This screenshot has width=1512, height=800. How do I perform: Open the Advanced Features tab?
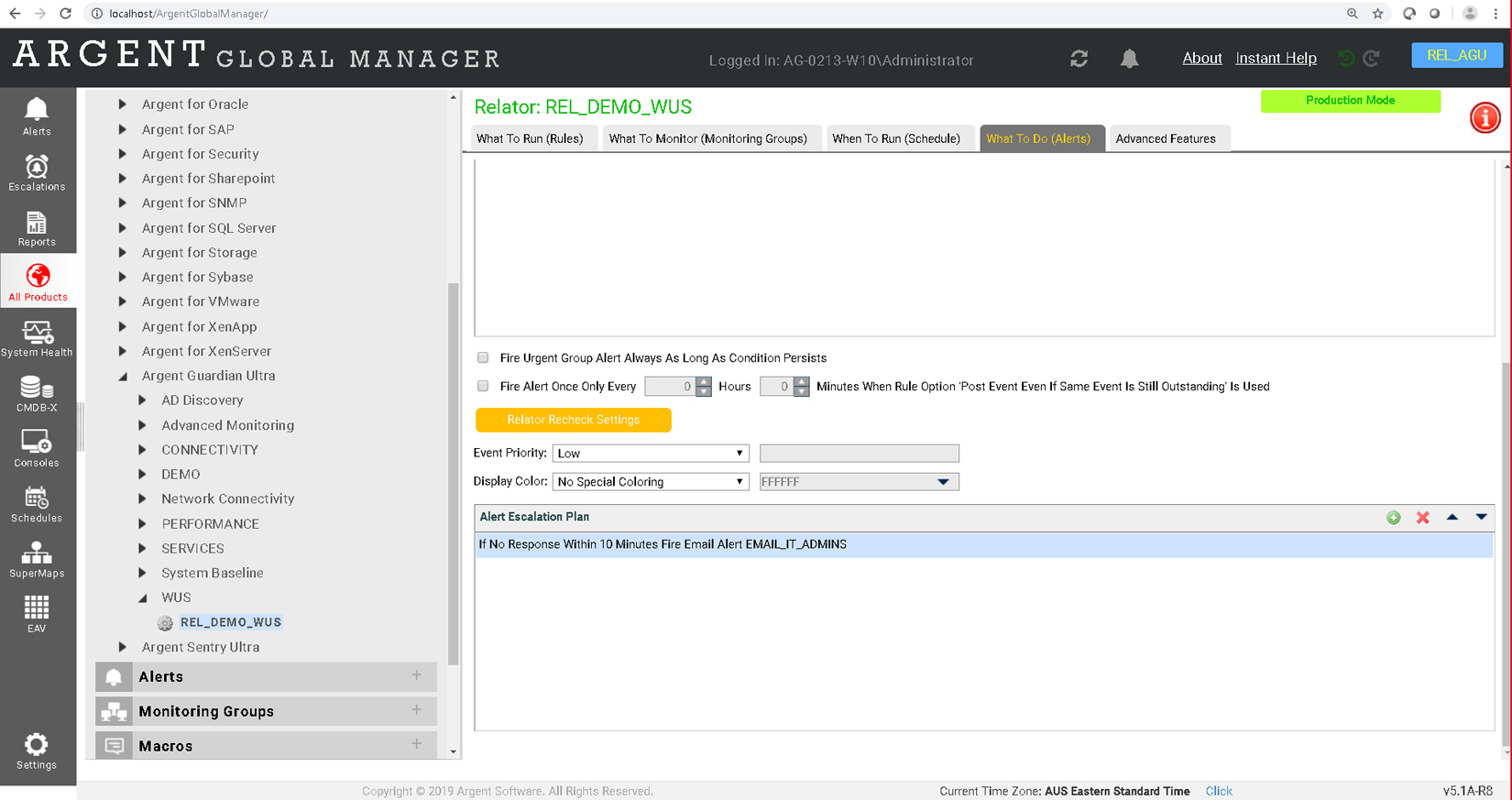pyautogui.click(x=1165, y=138)
